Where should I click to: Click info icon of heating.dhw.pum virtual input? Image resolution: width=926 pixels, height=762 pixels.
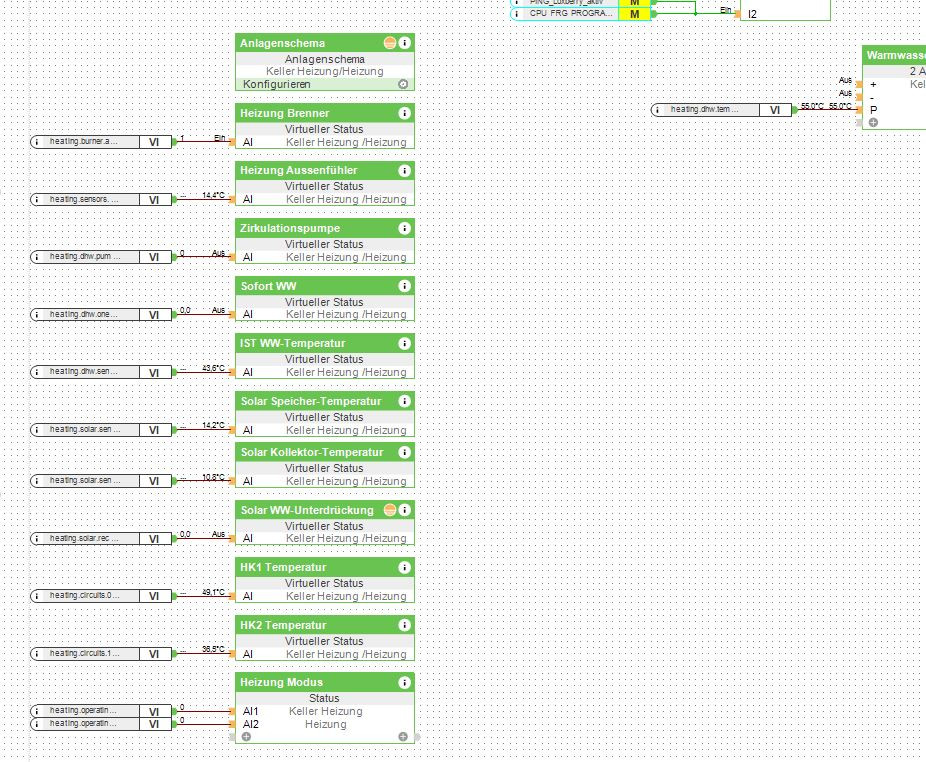click(37, 257)
